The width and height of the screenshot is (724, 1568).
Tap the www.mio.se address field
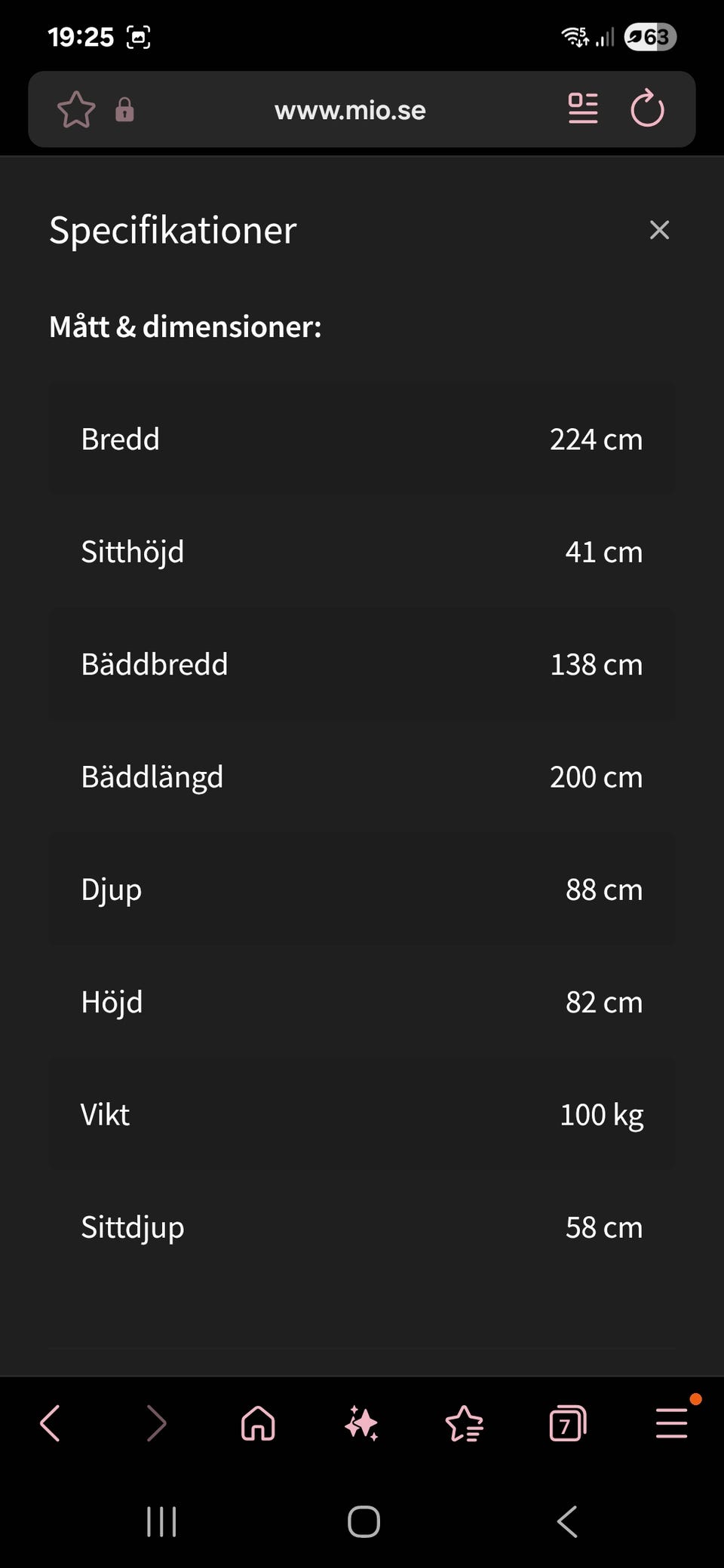pyautogui.click(x=350, y=110)
